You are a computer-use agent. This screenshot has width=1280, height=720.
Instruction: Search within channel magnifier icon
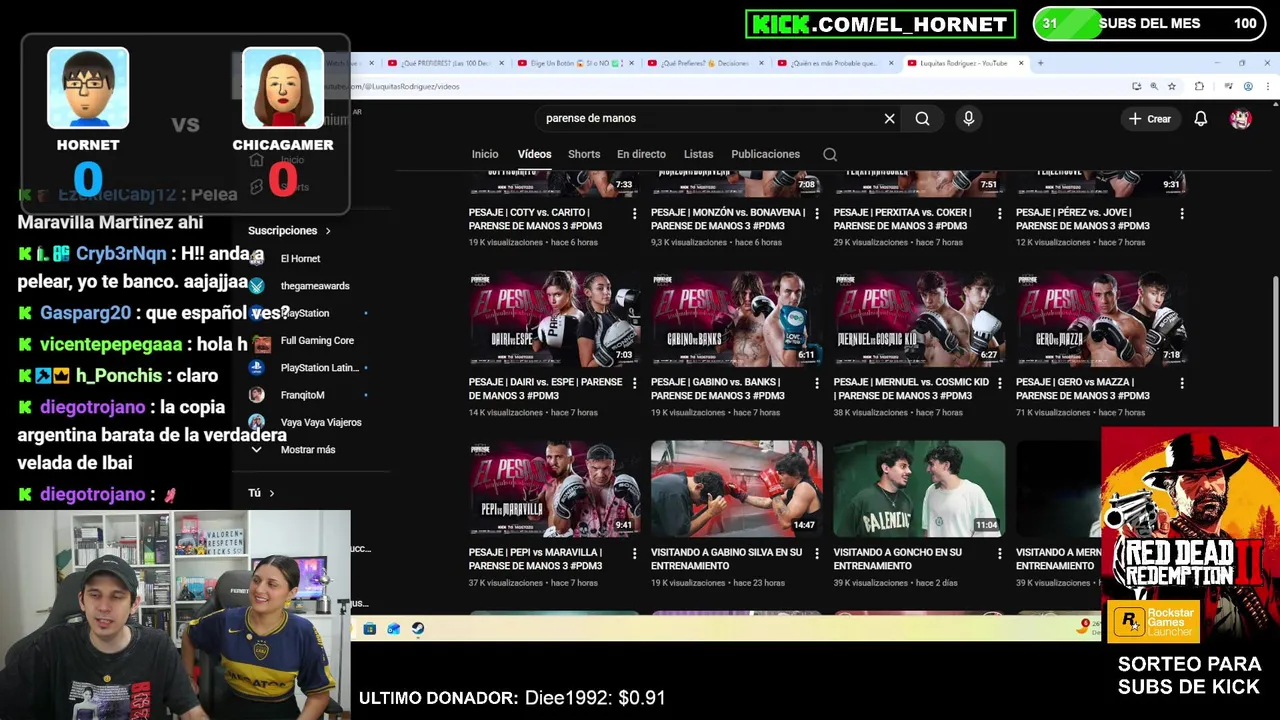click(829, 154)
